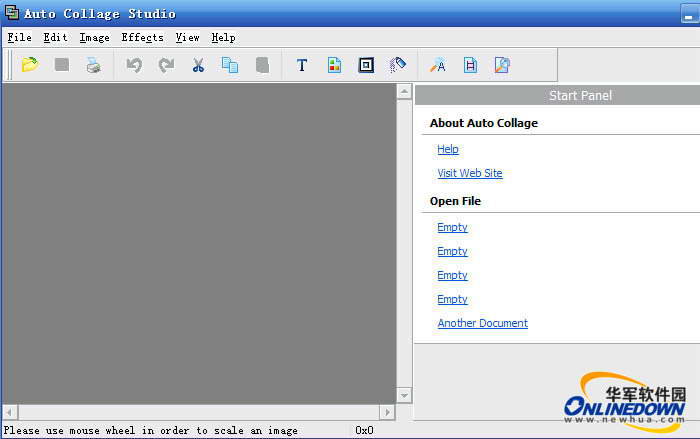The height and width of the screenshot is (439, 700).
Task: Open the second Empty recent file link
Action: click(x=452, y=251)
